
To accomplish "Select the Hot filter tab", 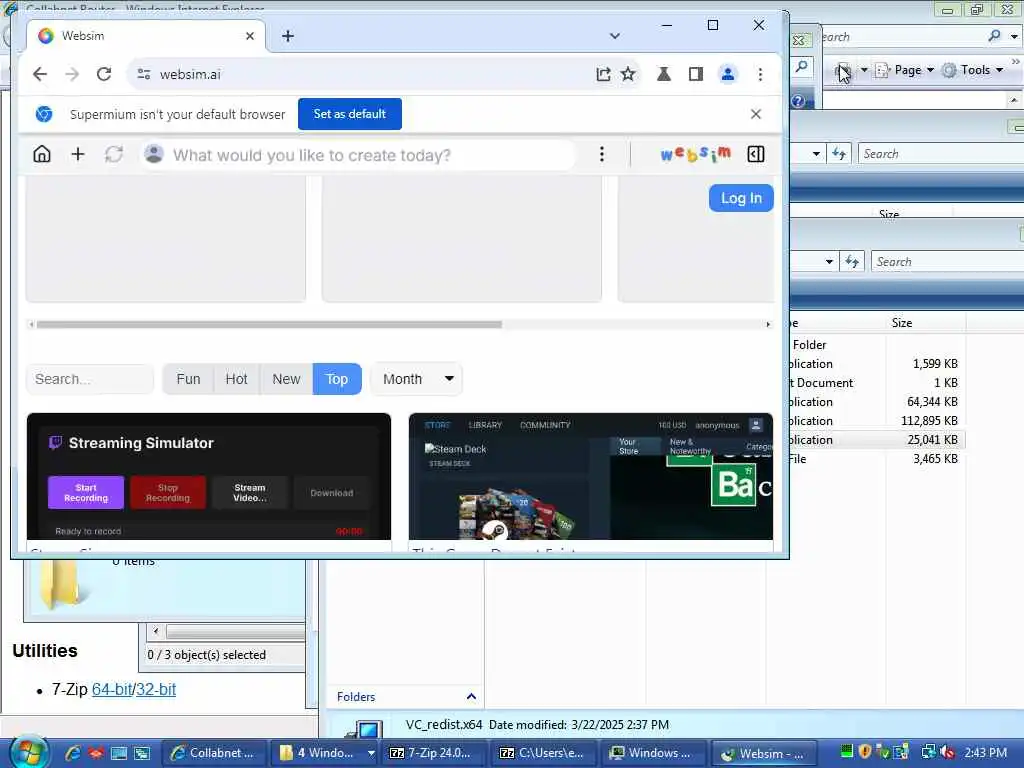I will pos(236,379).
